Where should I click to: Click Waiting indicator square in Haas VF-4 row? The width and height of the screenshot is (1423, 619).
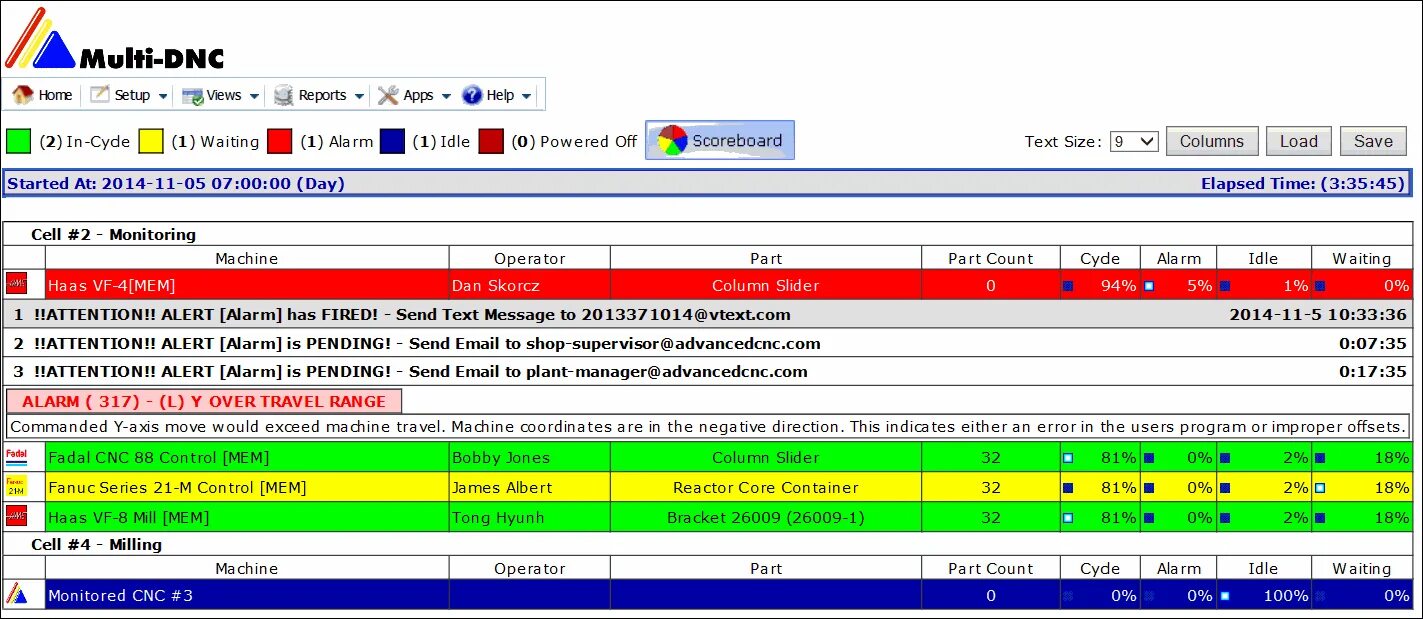[x=1320, y=286]
